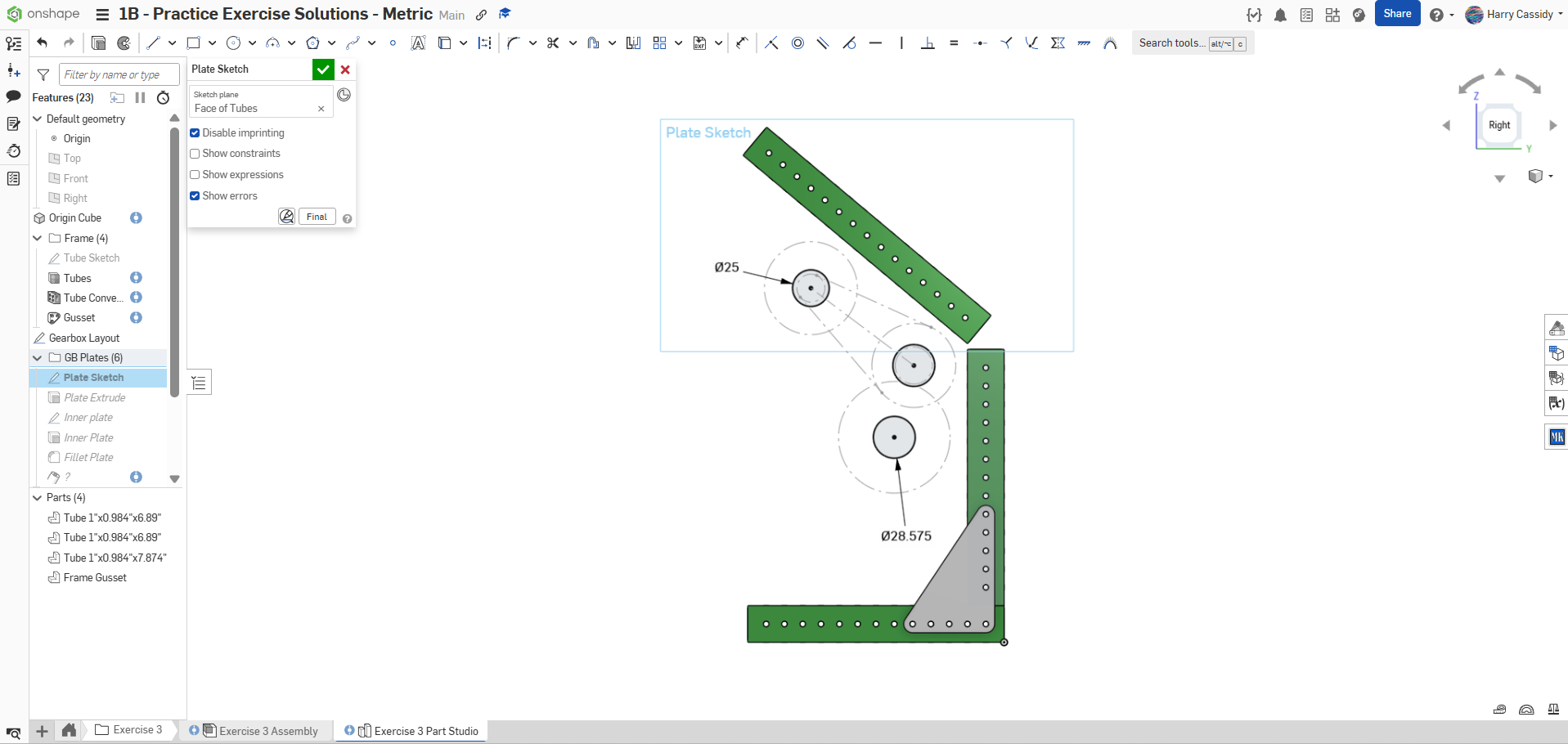1568x744 pixels.
Task: Select the Trim scissors tool
Action: [x=553, y=43]
